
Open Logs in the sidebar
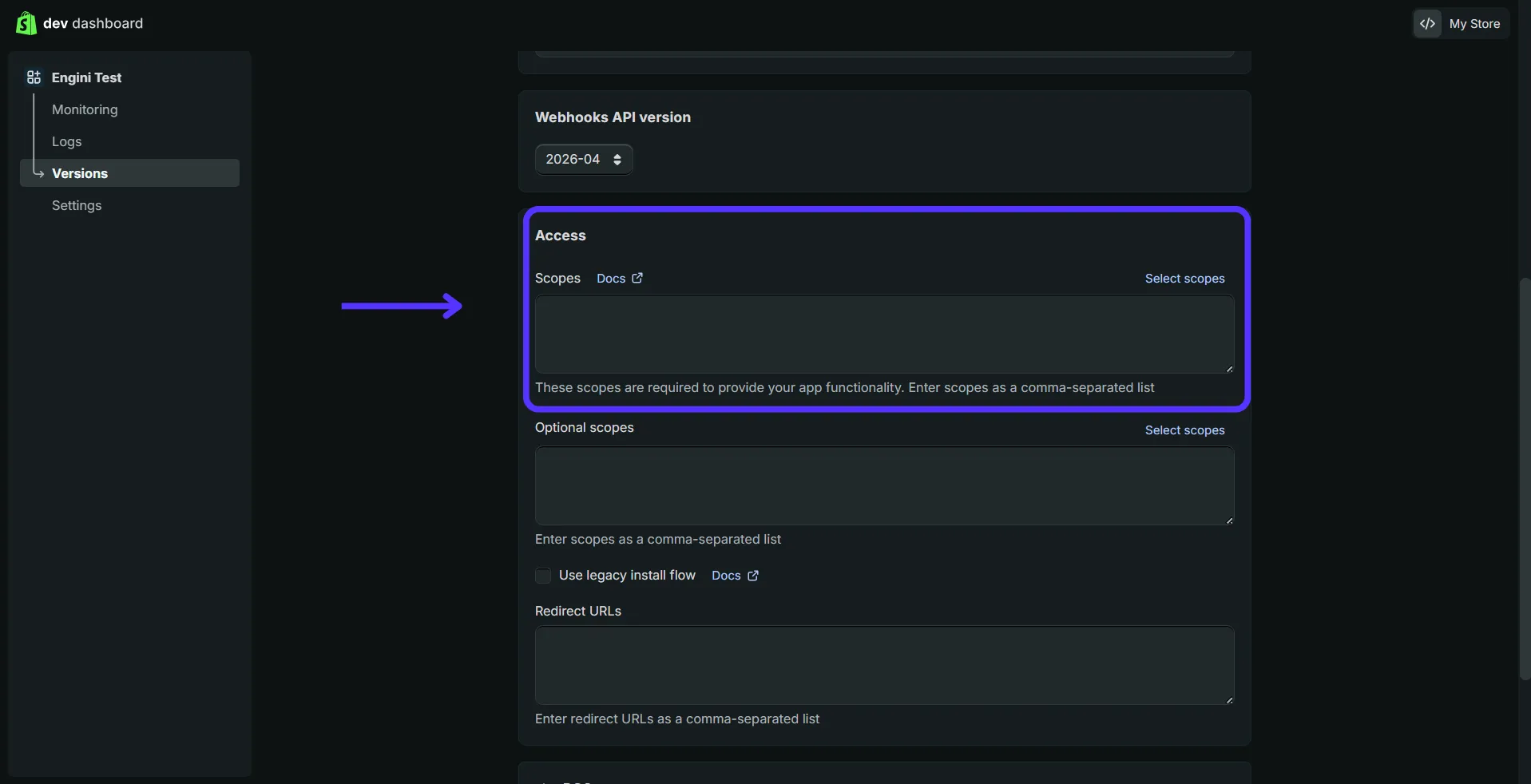pos(67,141)
